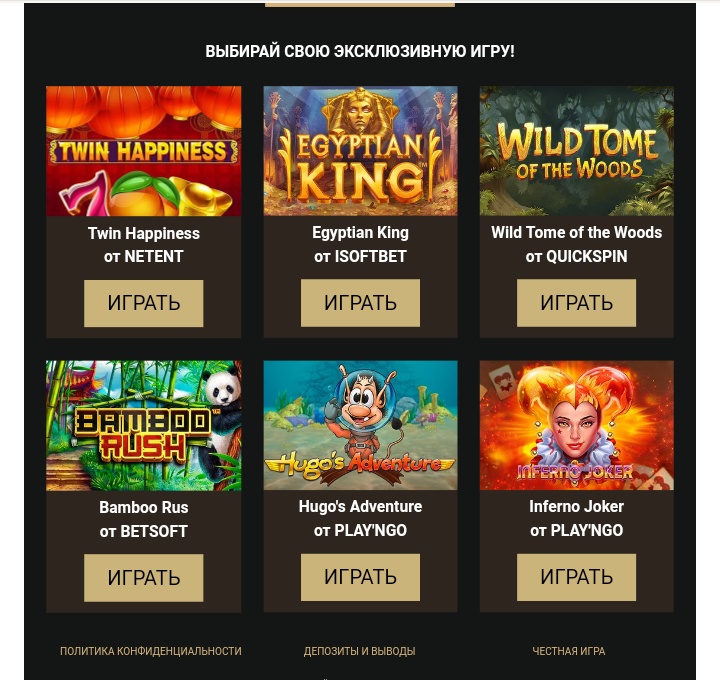Image resolution: width=720 pixels, height=680 pixels.
Task: Click ИГРАТЬ under Twin Happiness
Action: pos(144,303)
